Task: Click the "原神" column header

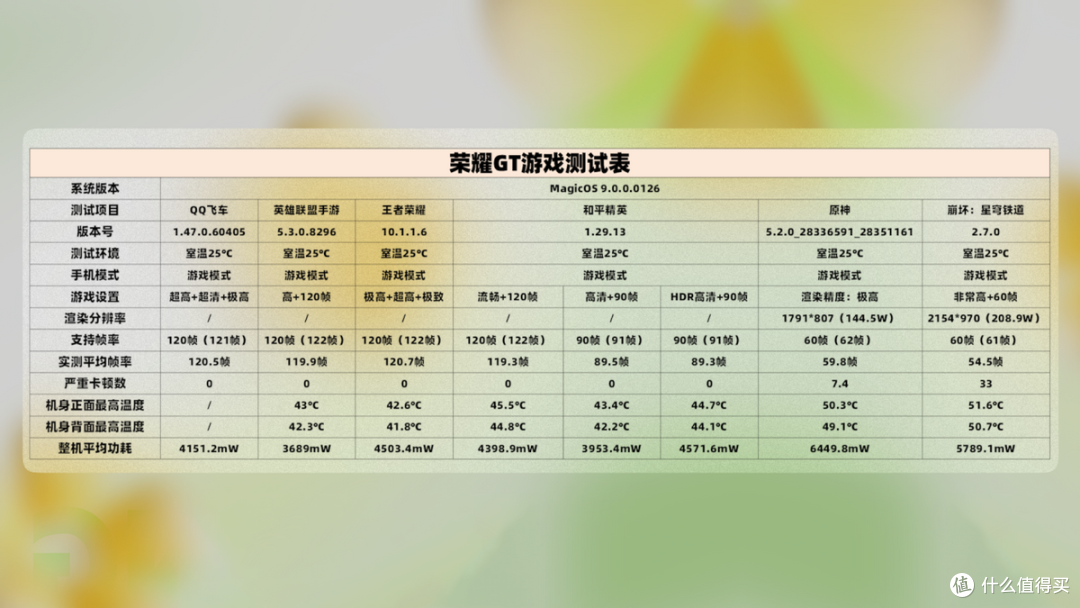Action: click(840, 210)
